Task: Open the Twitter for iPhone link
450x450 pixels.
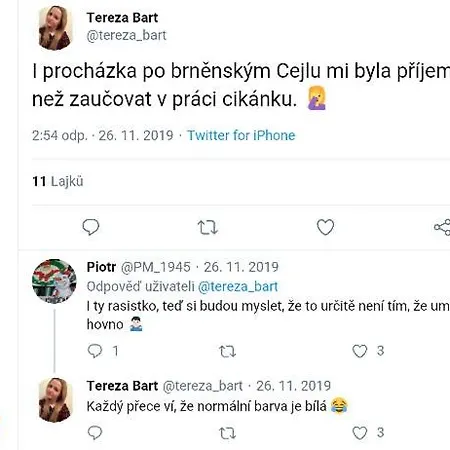Action: [x=241, y=135]
